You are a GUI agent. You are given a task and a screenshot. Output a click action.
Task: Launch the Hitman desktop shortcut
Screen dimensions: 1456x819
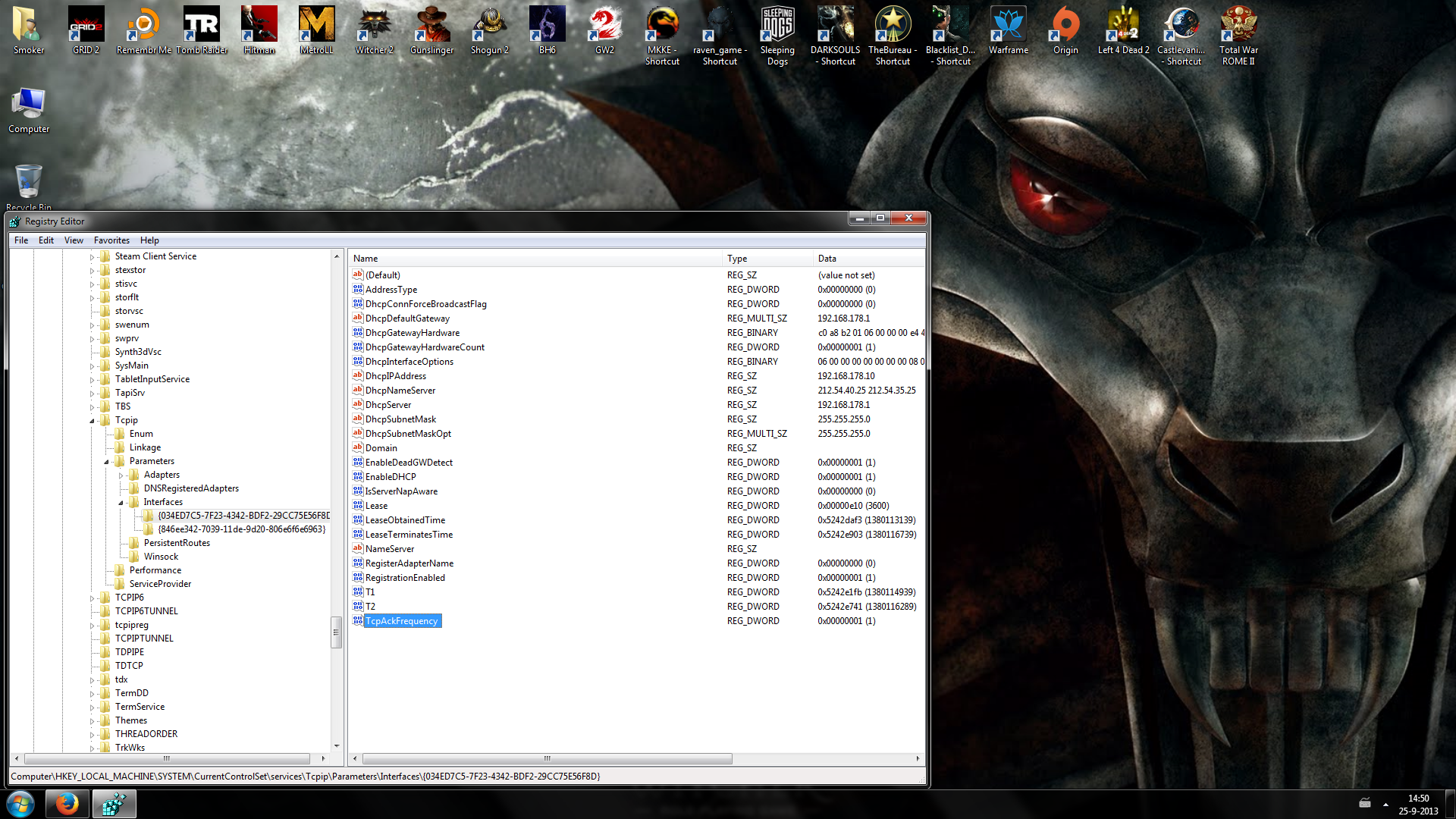tap(259, 30)
